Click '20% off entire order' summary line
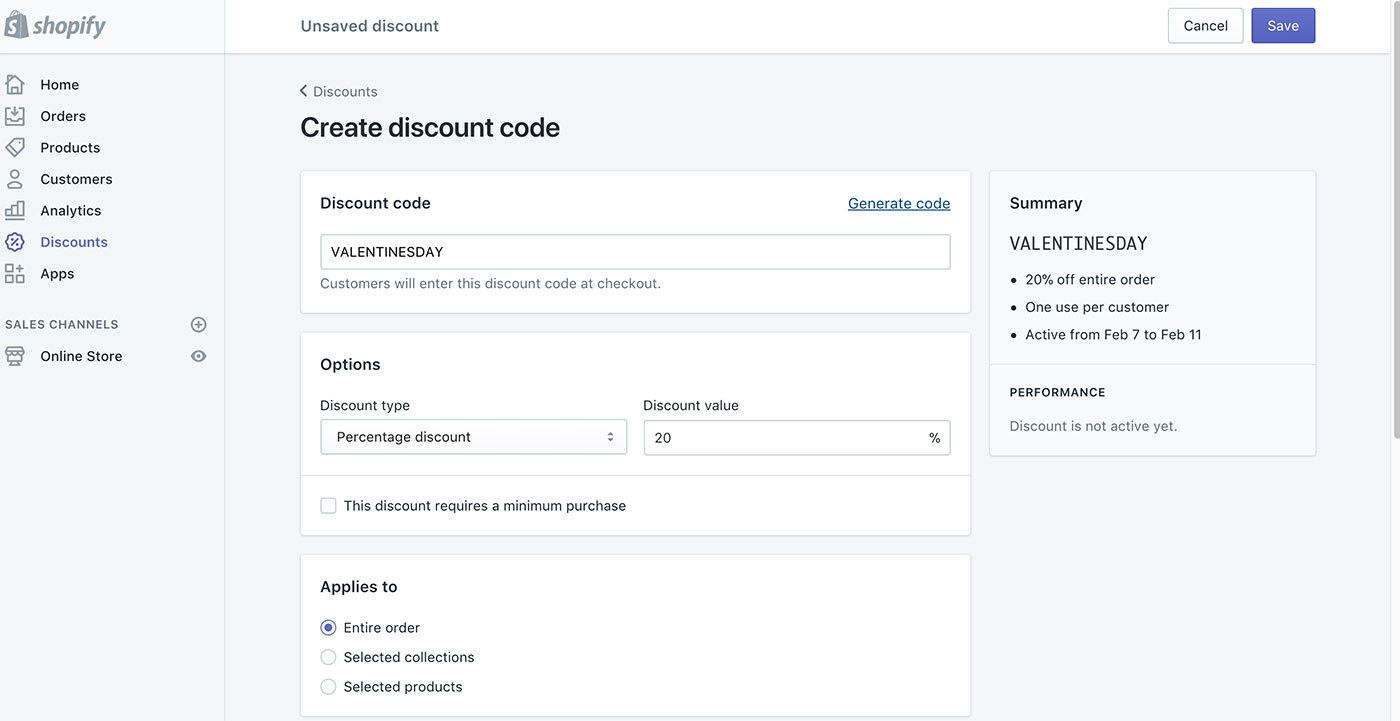This screenshot has height=721, width=1400. pyautogui.click(x=1090, y=280)
